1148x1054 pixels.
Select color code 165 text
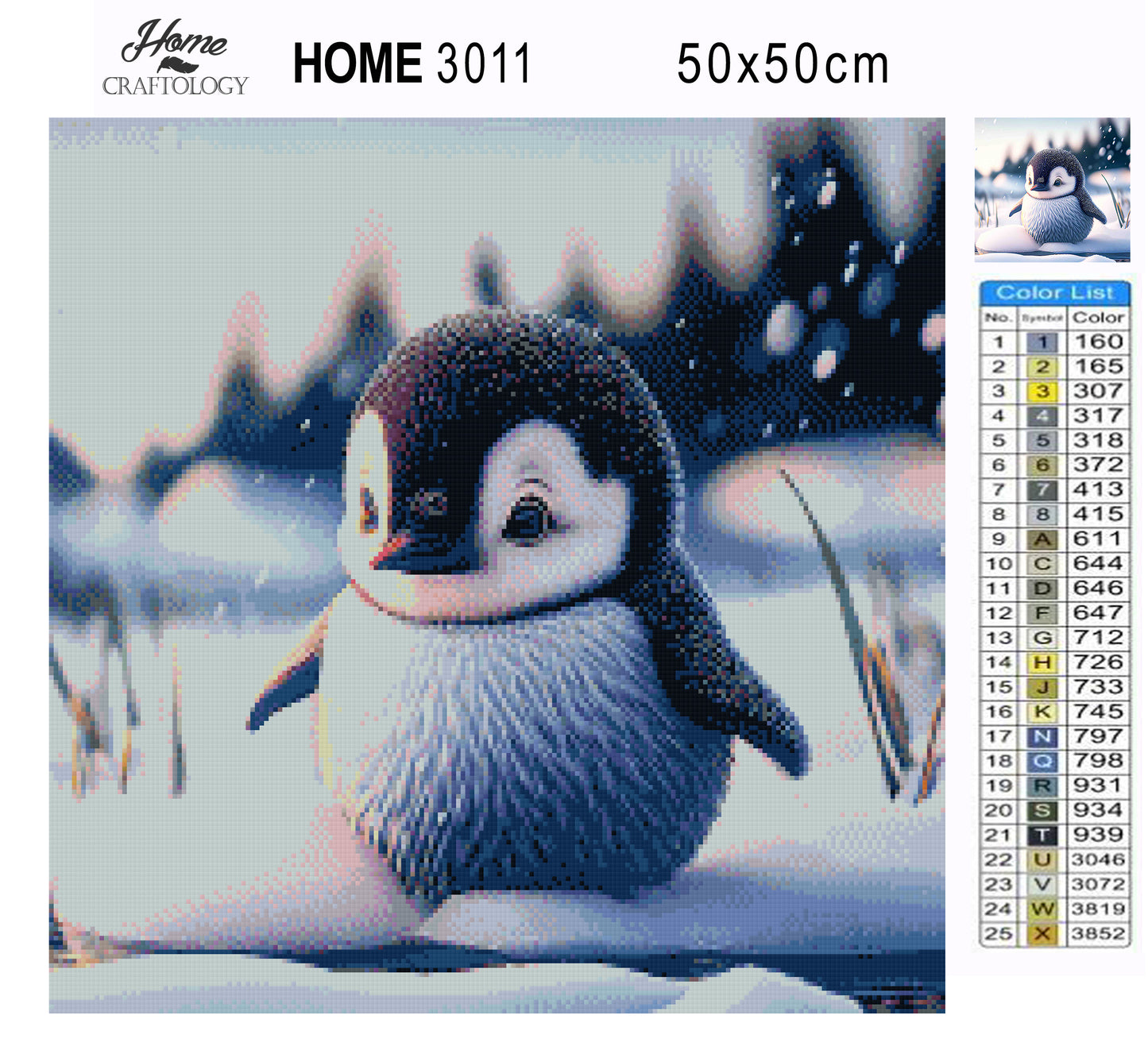[x=1098, y=366]
